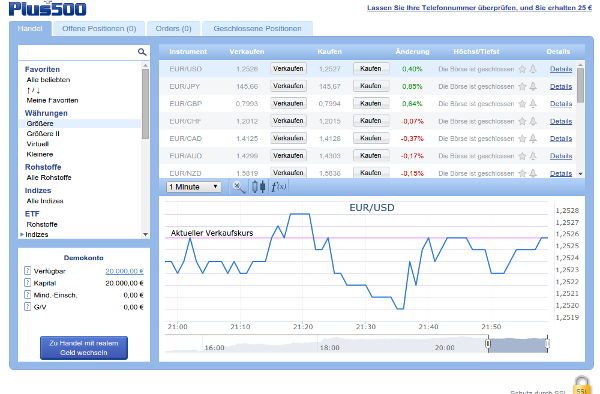Click the alert bell for EUR/GBP
Viewport: 600px width, 394px height.
tap(533, 104)
